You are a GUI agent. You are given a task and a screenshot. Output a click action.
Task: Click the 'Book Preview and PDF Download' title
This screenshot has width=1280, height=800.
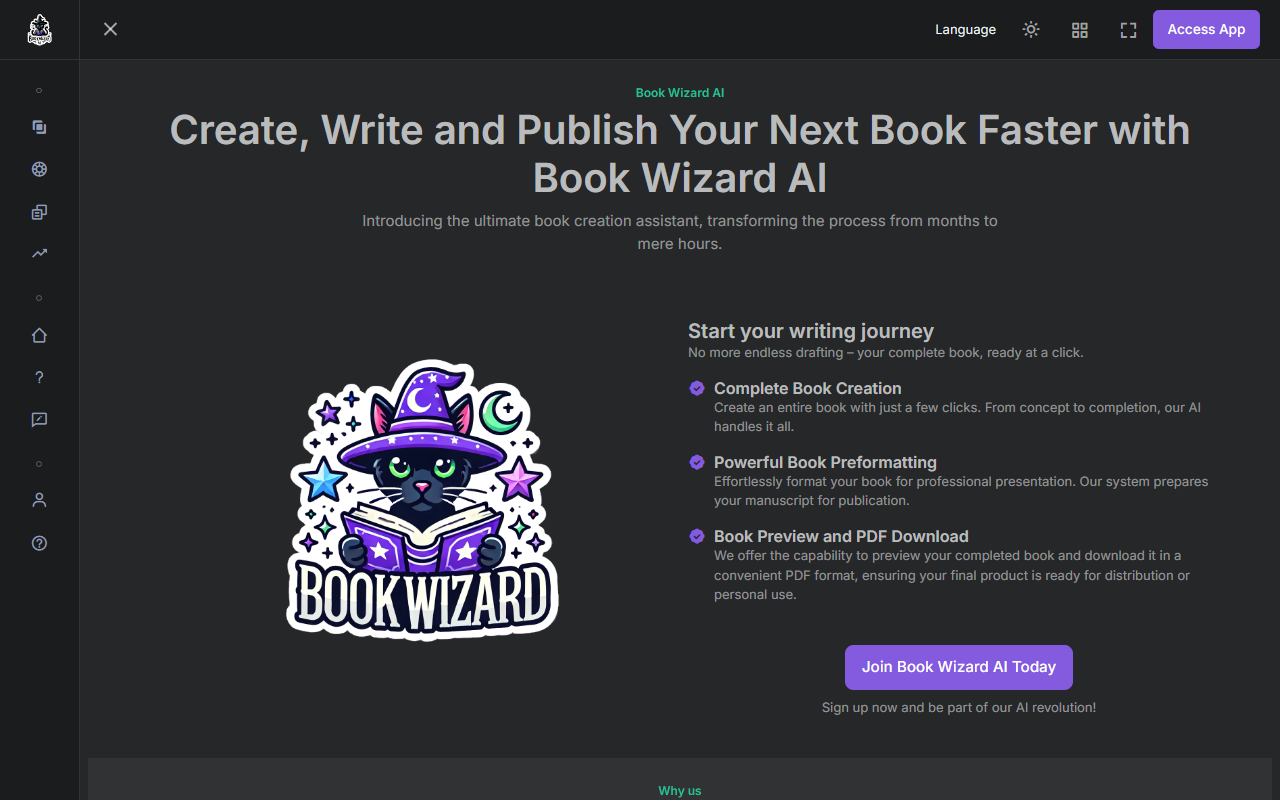(x=841, y=536)
